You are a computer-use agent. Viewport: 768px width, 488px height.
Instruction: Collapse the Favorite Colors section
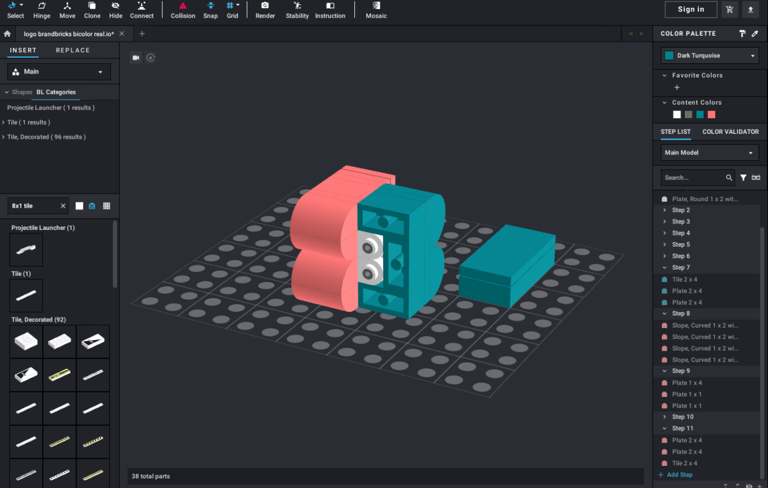[x=665, y=75]
